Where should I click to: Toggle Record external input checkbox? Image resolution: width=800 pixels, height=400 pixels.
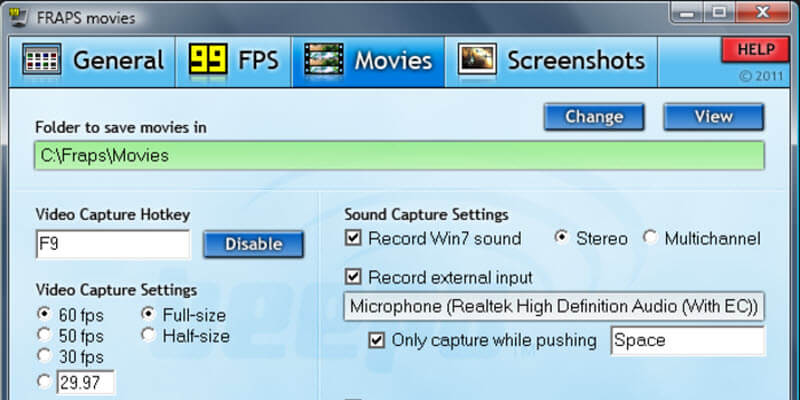tap(353, 277)
